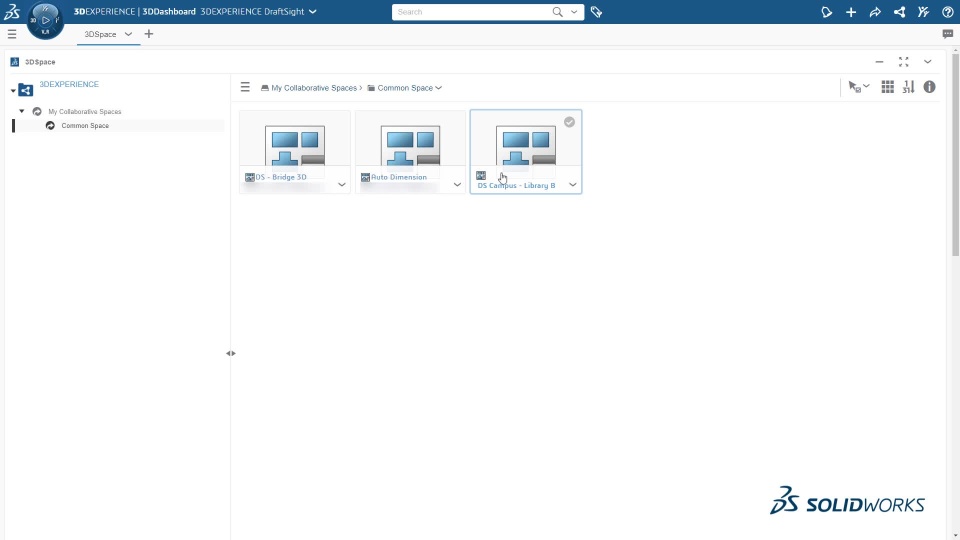The width and height of the screenshot is (960, 540).
Task: Click the tree panel splitter handle
Action: tap(231, 353)
